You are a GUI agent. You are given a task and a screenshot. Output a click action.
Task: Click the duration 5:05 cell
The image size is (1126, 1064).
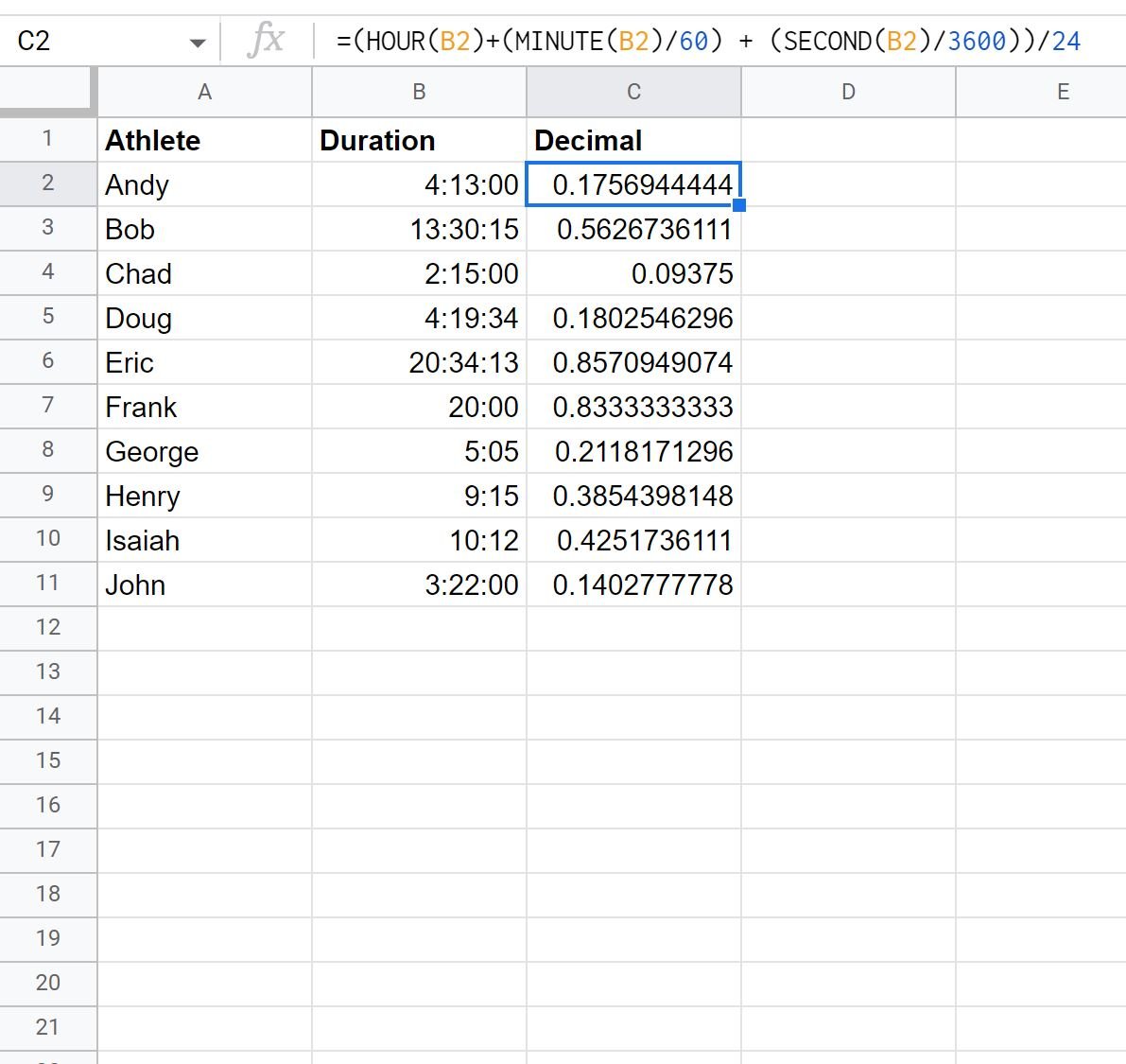(x=420, y=451)
